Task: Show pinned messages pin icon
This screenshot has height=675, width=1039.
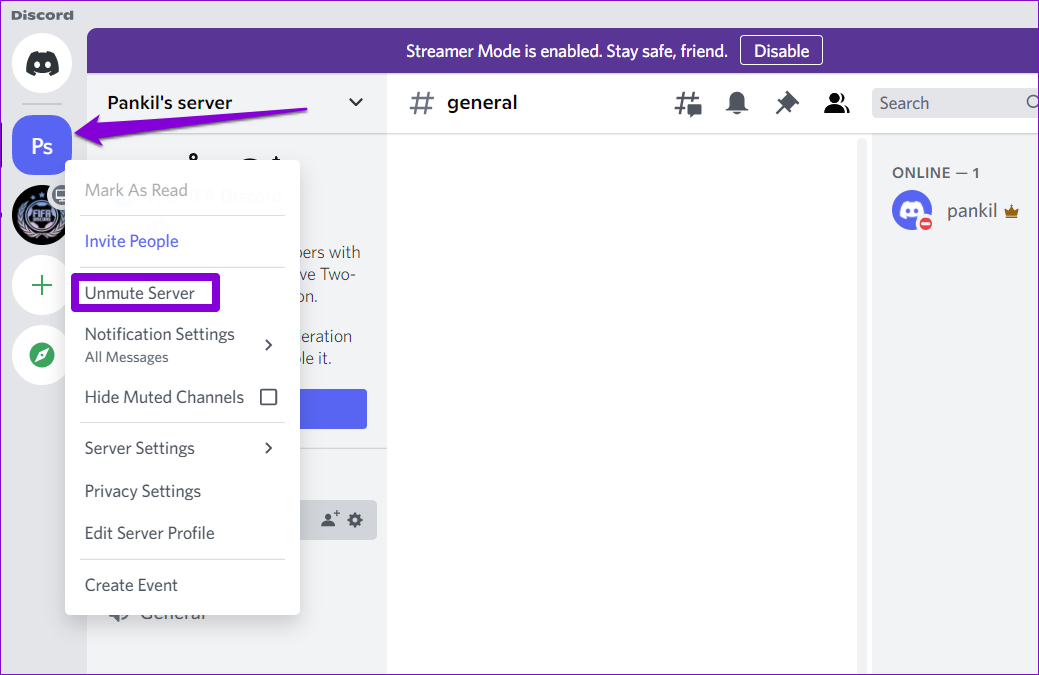Action: tap(787, 103)
